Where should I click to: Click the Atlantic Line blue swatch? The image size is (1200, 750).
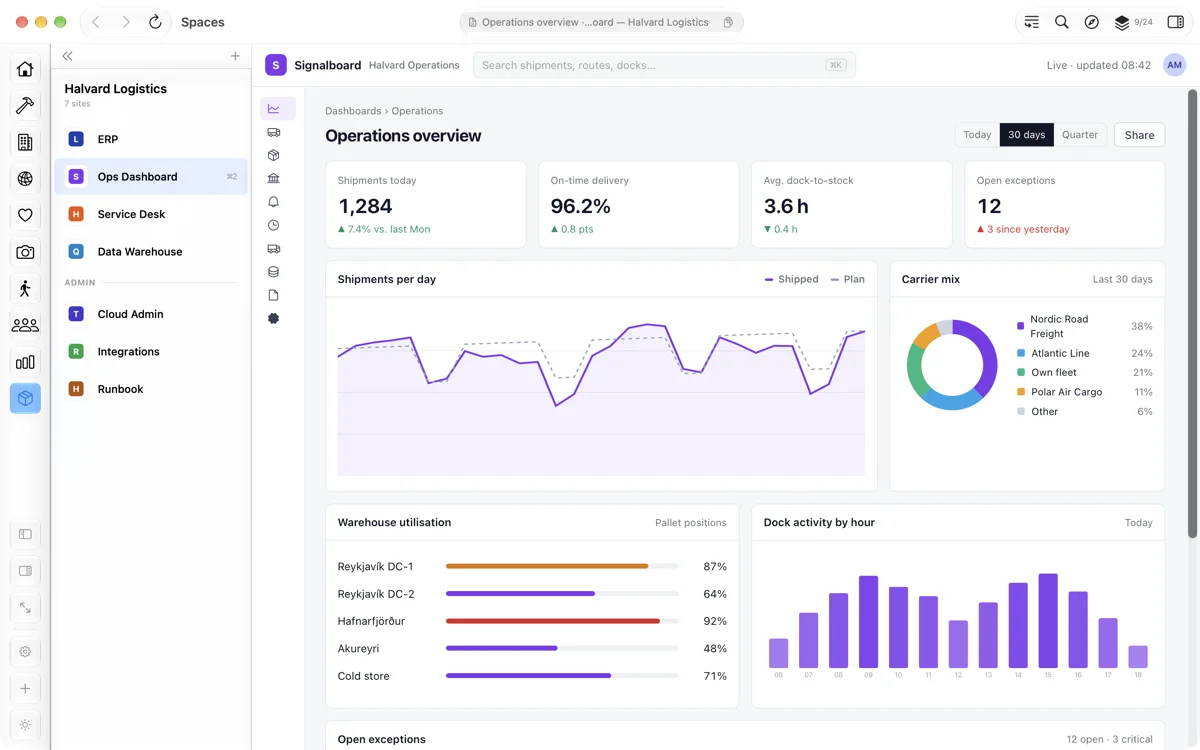(1020, 353)
